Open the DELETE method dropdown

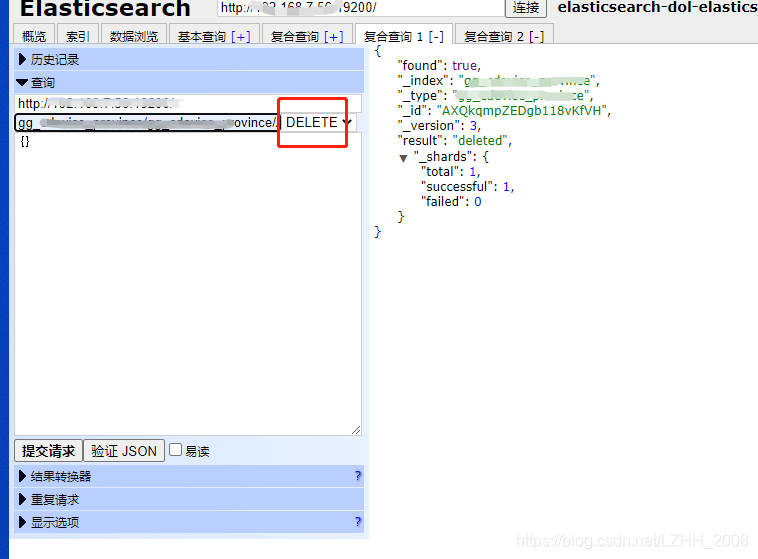coord(318,122)
